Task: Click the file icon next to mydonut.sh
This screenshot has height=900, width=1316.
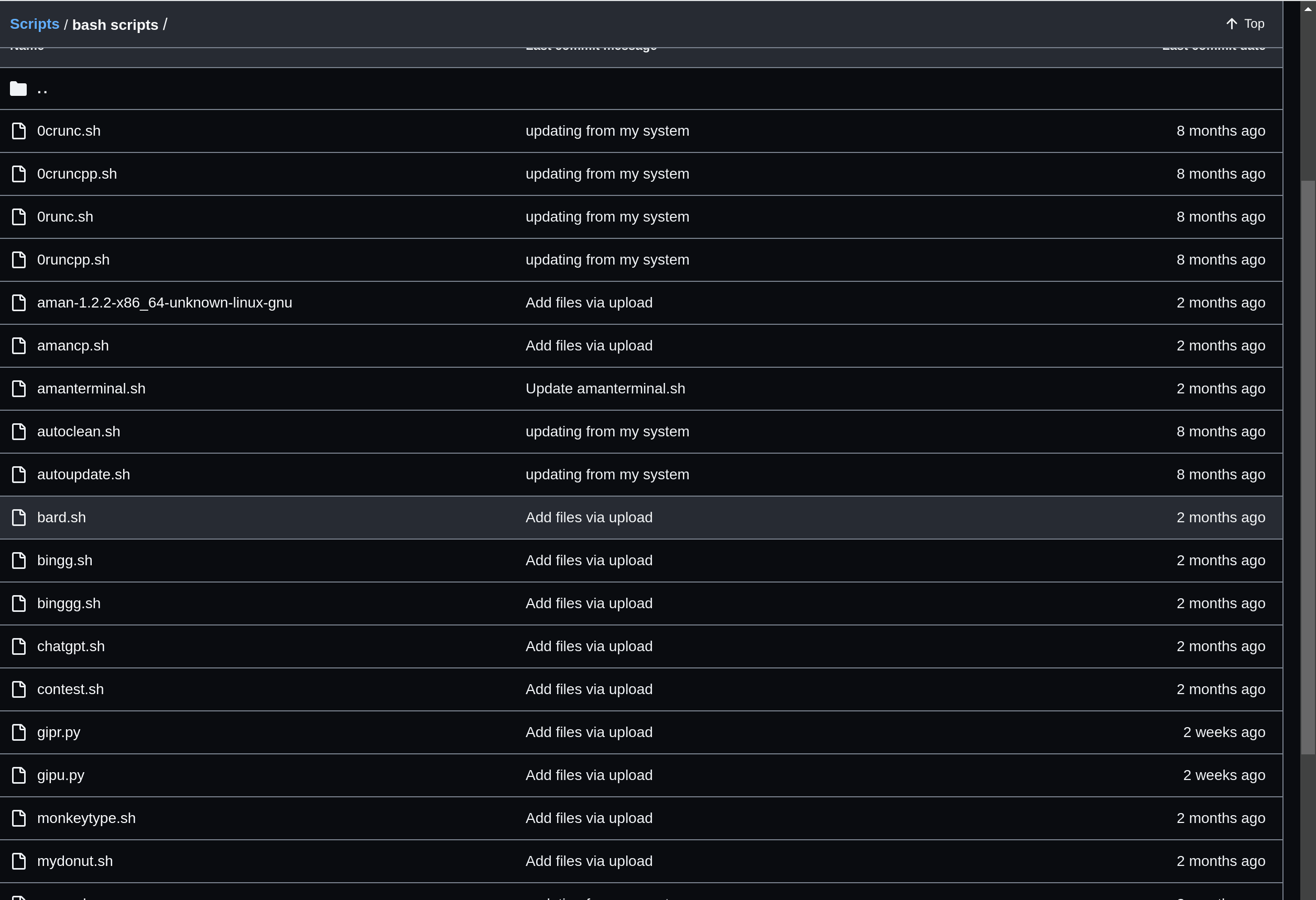Action: click(x=19, y=861)
